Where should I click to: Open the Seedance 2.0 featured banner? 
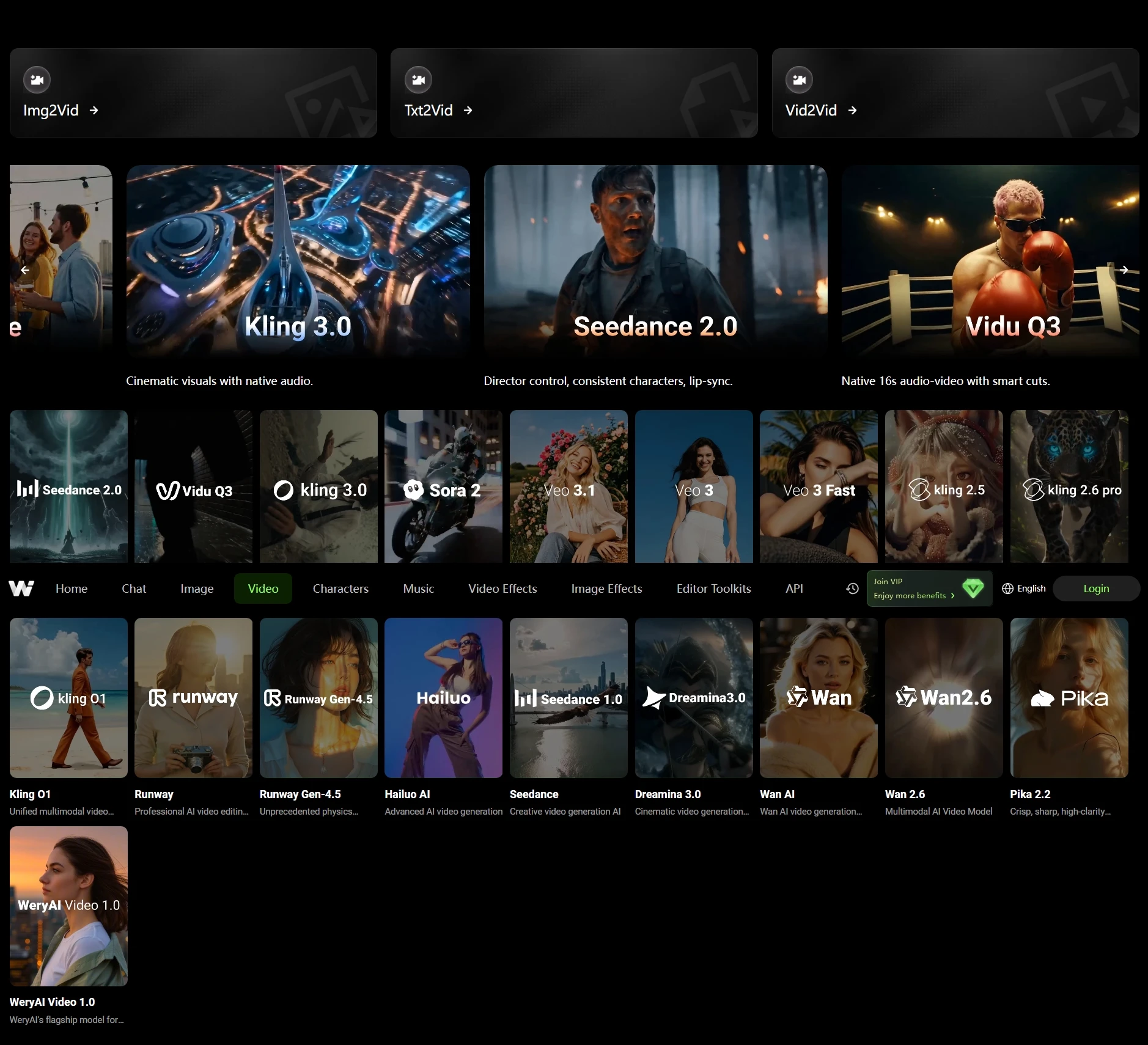(655, 261)
